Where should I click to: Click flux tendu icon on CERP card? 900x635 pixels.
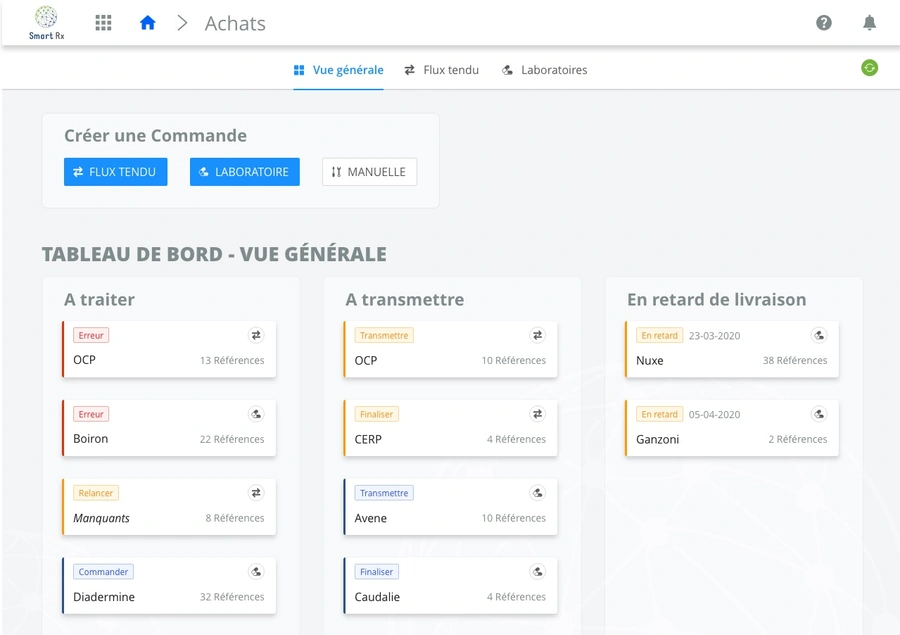click(x=537, y=414)
